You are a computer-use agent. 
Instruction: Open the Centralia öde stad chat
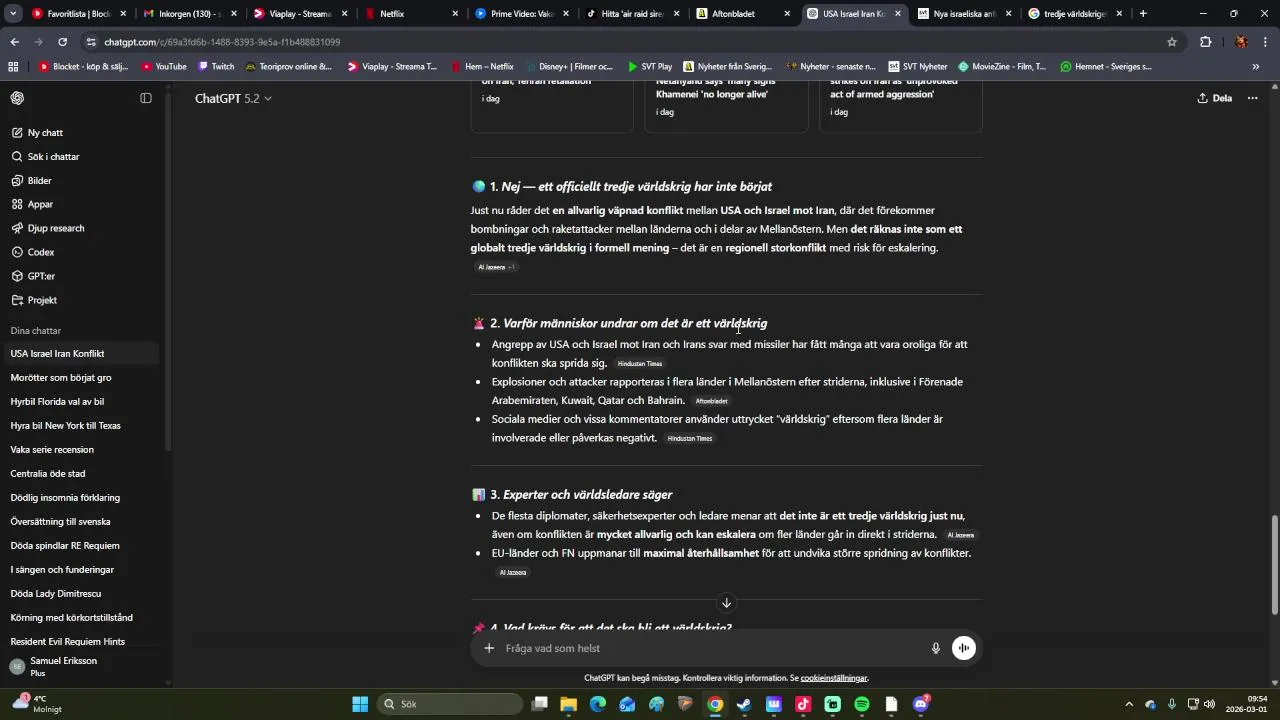80,474
